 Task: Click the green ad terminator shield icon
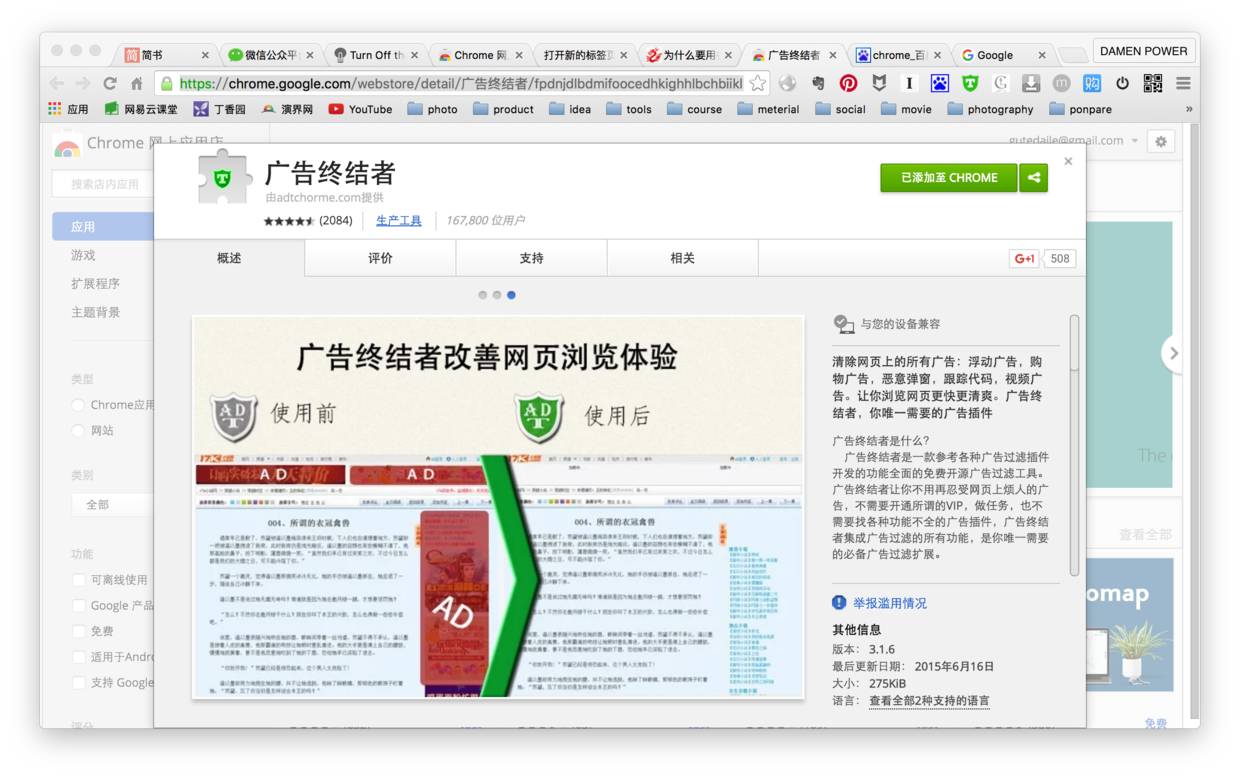[x=970, y=84]
